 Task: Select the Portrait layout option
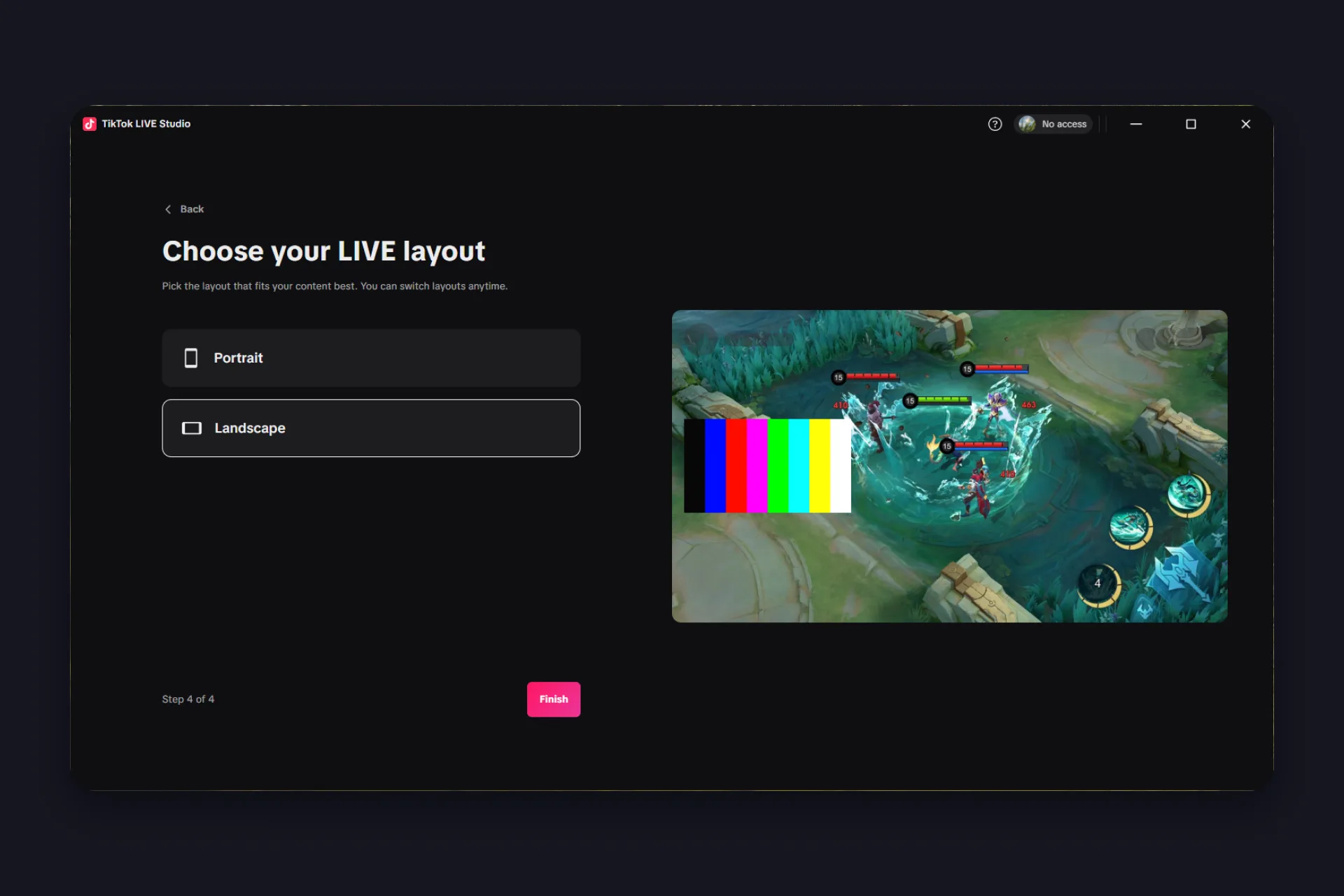pos(371,358)
